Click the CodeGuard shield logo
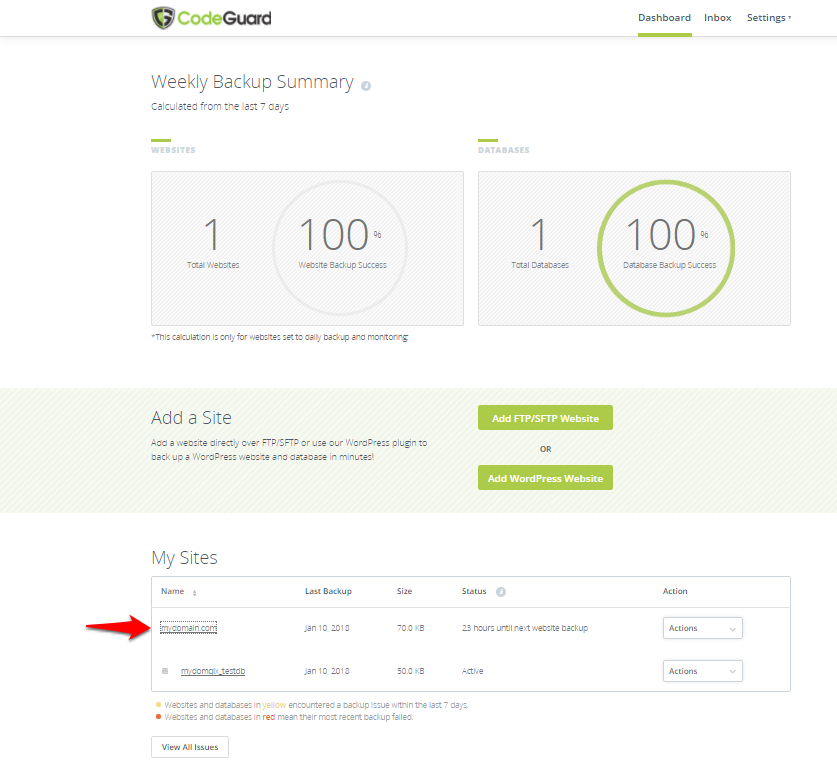Screen dimensions: 837x773 (x=163, y=18)
